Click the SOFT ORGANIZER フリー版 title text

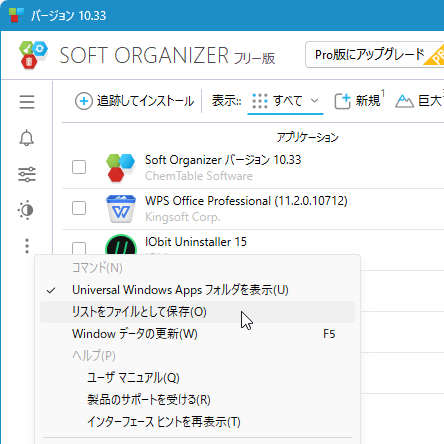tap(167, 55)
